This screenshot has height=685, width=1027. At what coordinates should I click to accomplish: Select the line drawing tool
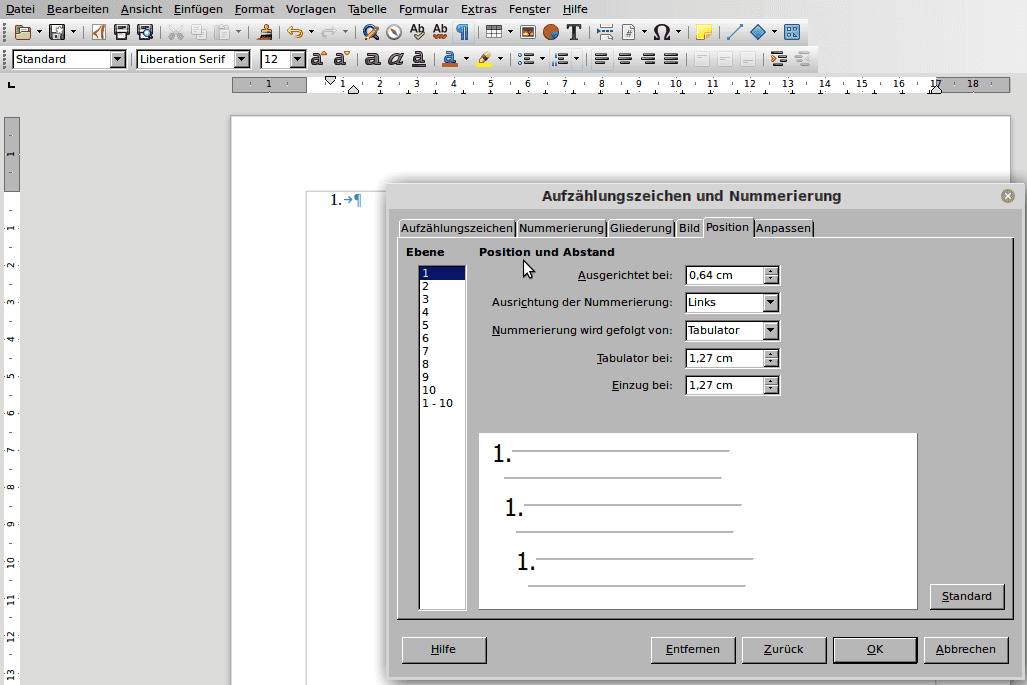(735, 32)
